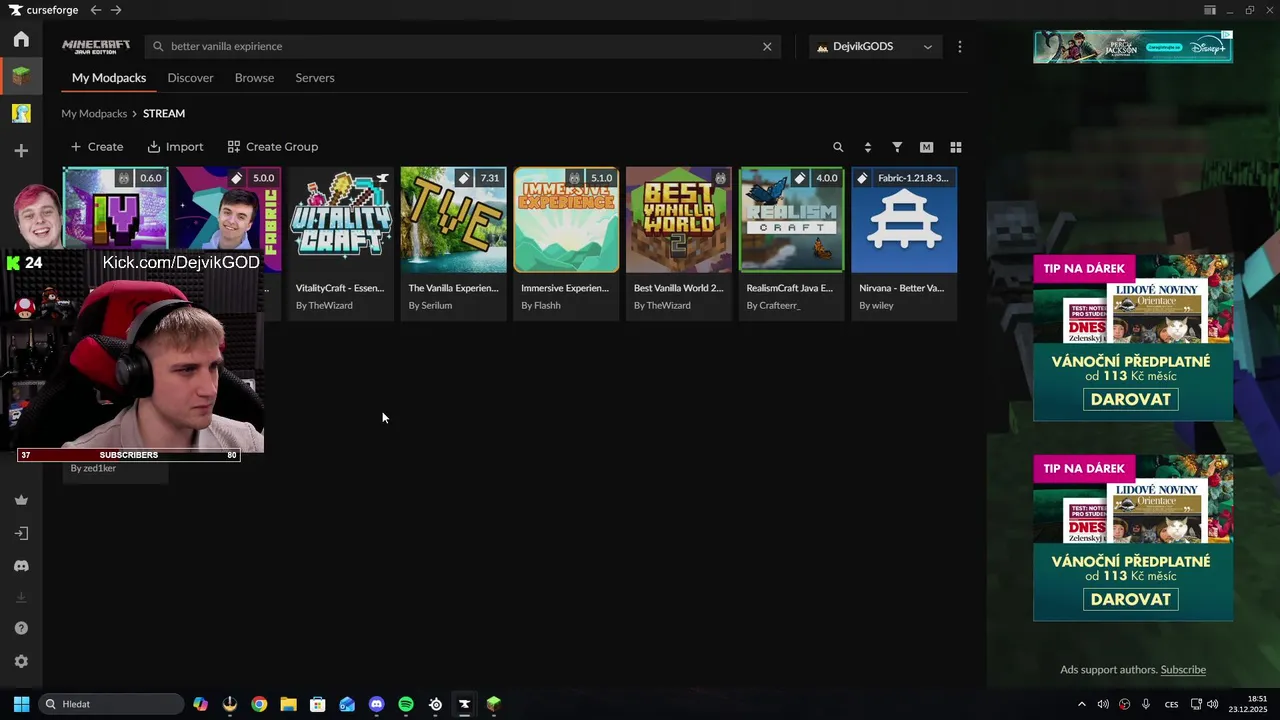Open Spotify from taskbar
Image resolution: width=1280 pixels, height=720 pixels.
click(406, 704)
